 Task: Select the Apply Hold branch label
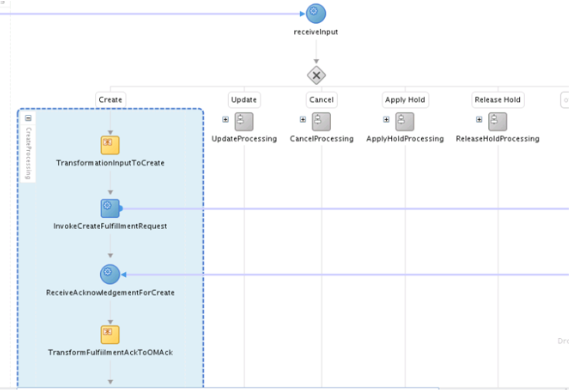(405, 100)
